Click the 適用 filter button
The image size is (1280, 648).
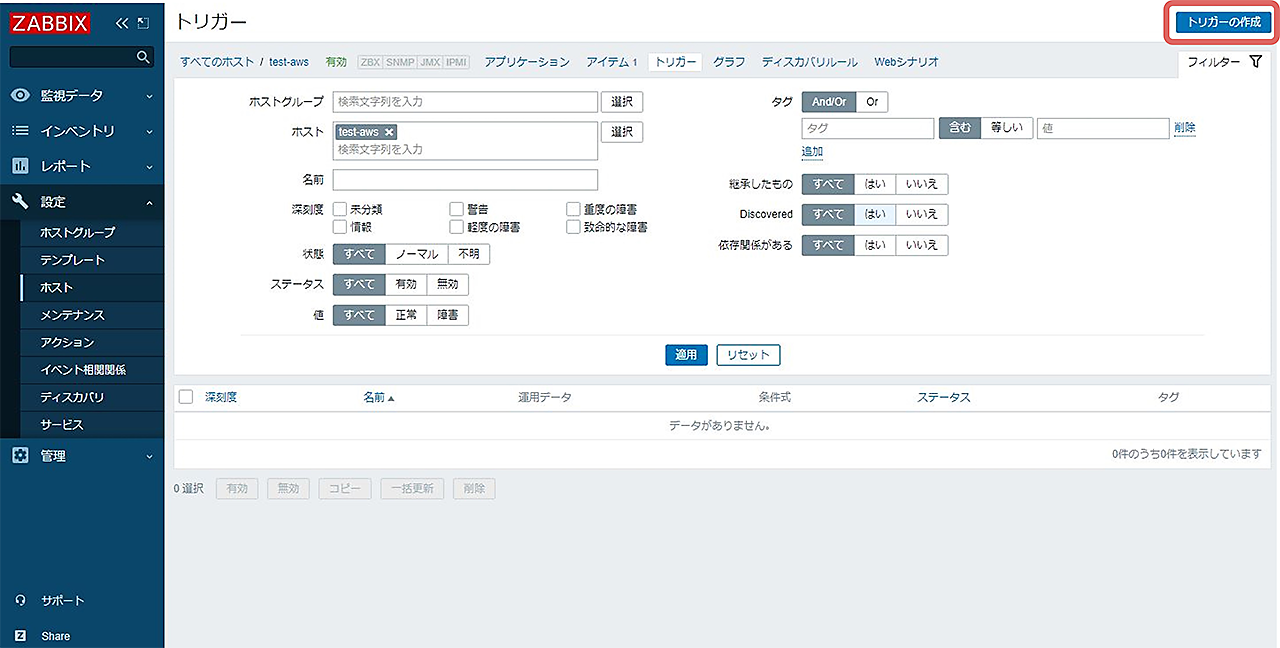[x=686, y=355]
